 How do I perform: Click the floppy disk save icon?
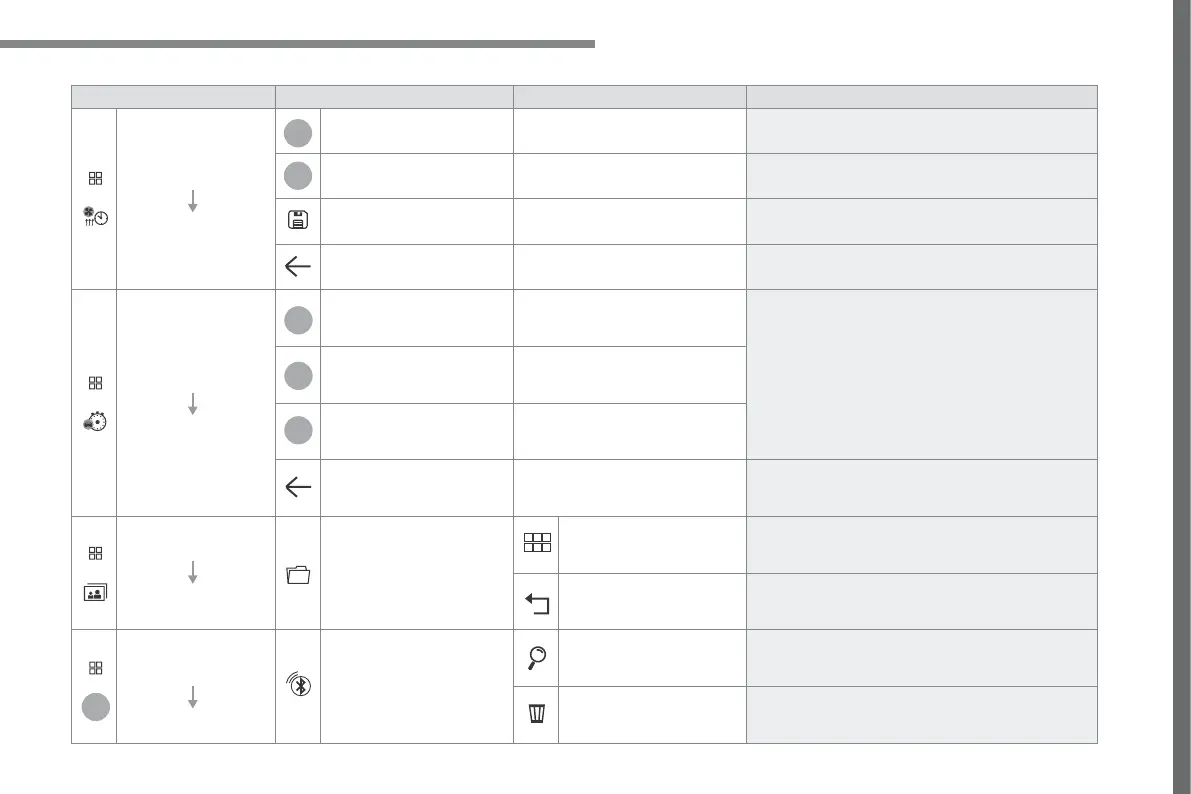point(298,221)
